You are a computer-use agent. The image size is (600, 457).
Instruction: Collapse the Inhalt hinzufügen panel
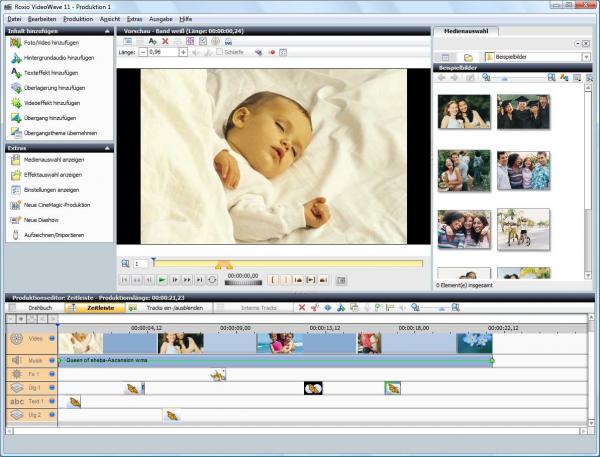point(108,32)
